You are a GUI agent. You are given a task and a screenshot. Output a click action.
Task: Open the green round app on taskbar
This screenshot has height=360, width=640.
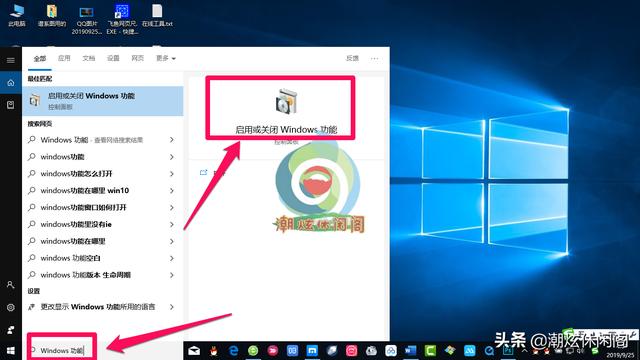coord(253,351)
